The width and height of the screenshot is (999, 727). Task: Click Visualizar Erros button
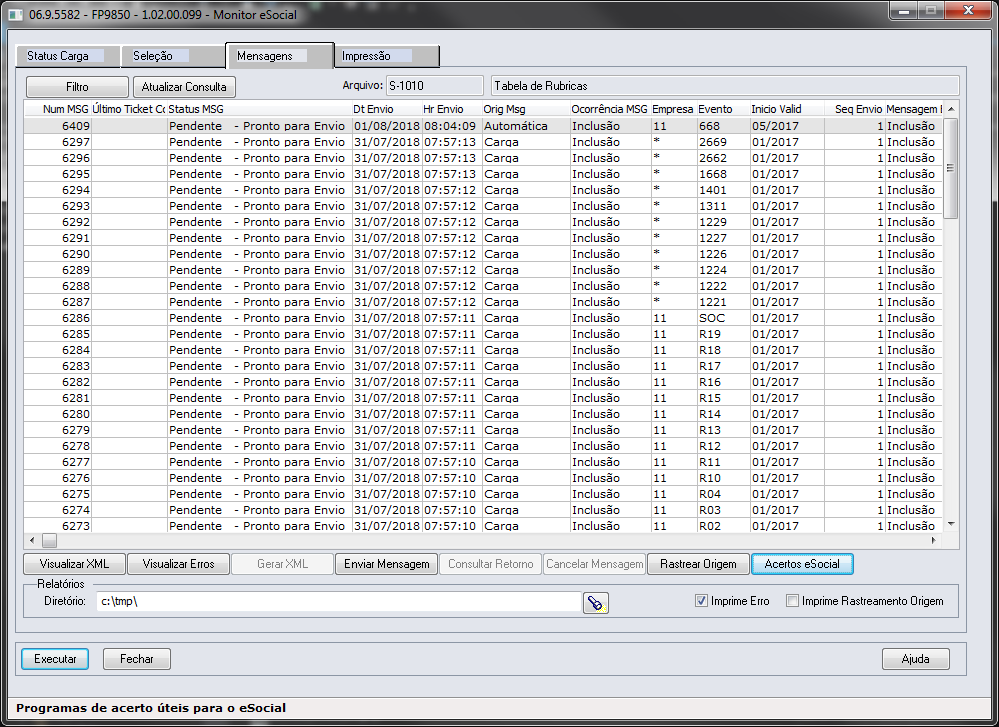click(x=178, y=564)
